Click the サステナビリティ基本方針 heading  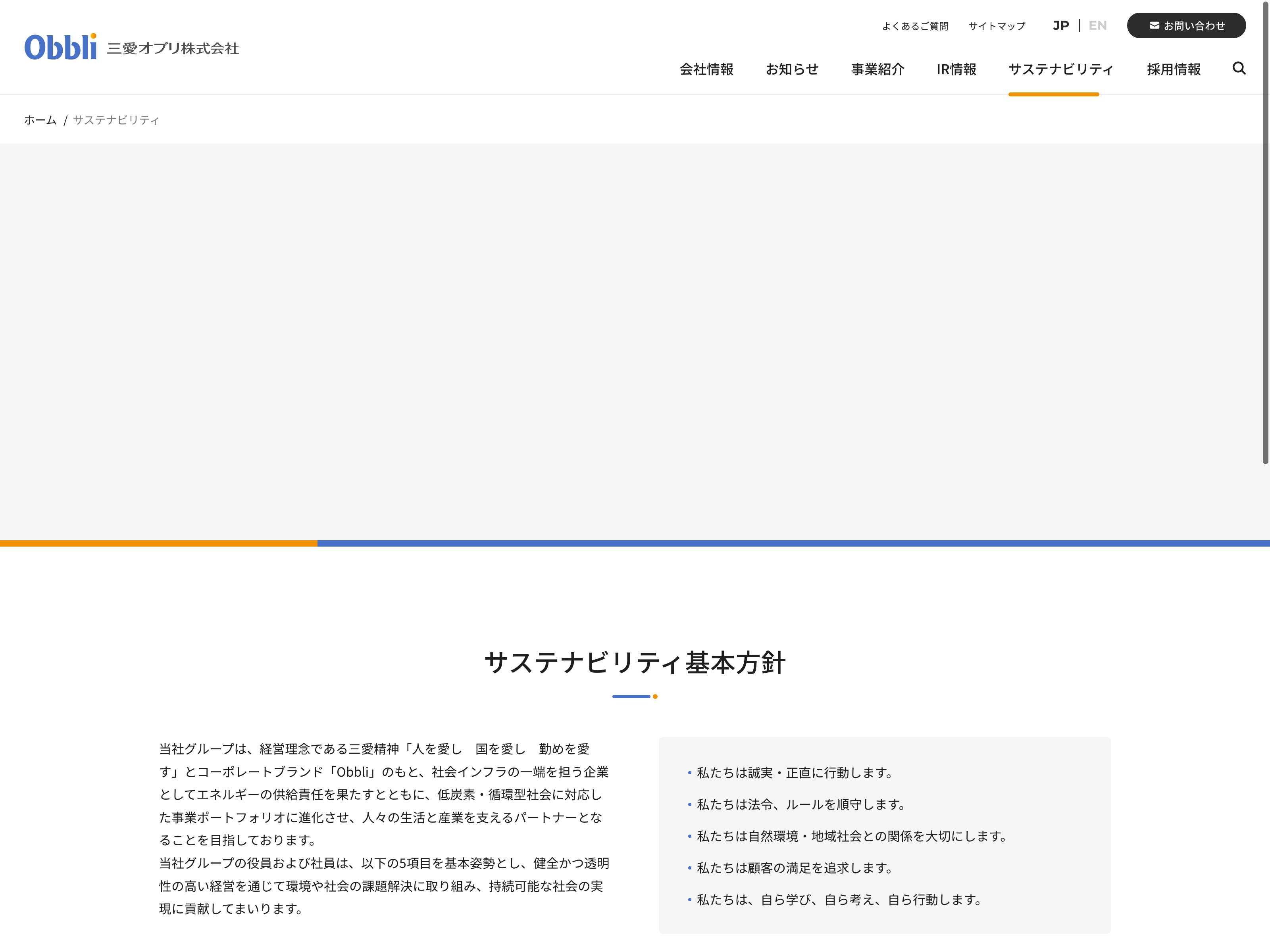(x=635, y=662)
